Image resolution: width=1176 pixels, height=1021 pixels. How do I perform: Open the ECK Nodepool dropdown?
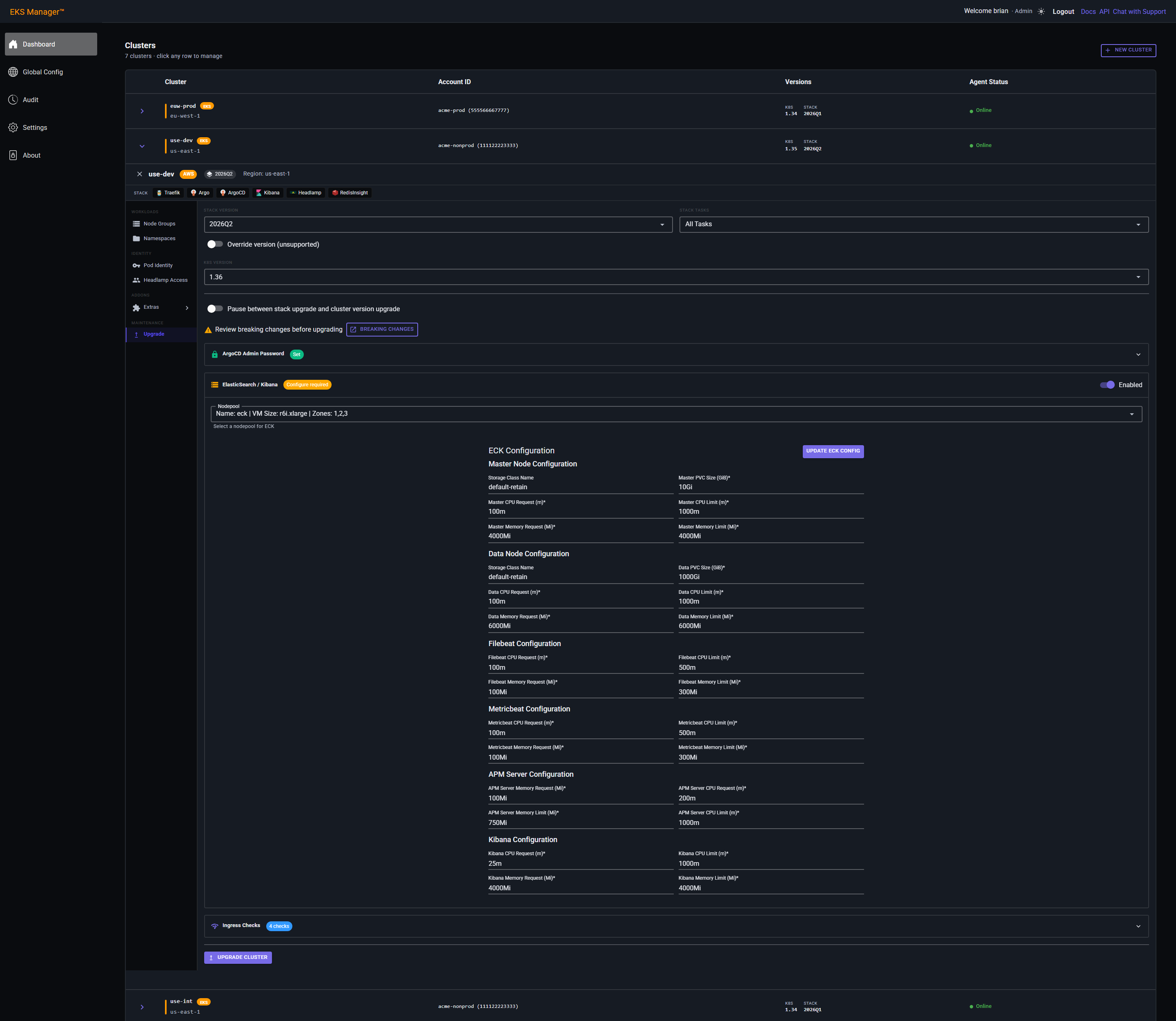[x=676, y=414]
